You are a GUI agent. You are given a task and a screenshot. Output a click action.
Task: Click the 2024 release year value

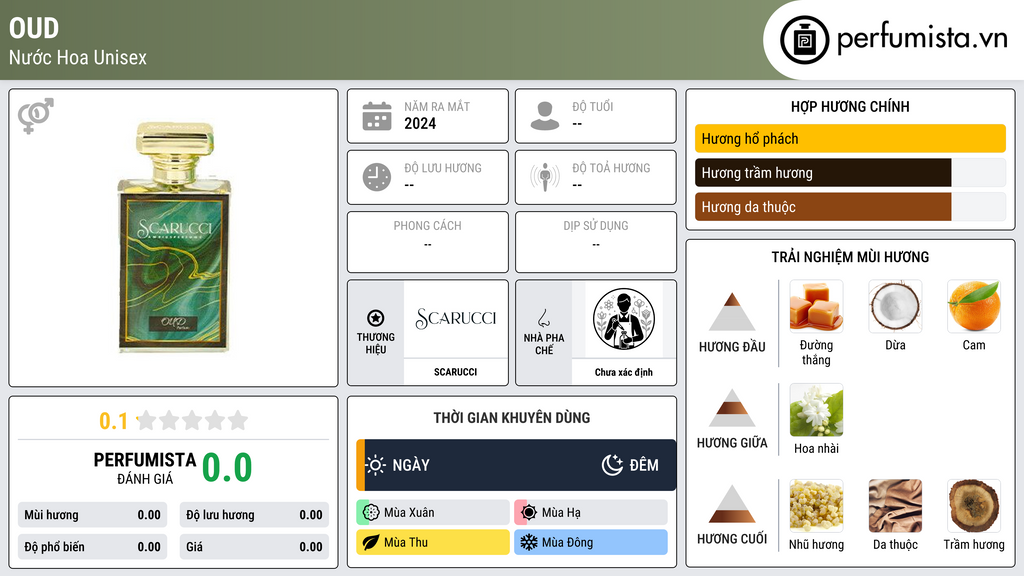point(420,124)
